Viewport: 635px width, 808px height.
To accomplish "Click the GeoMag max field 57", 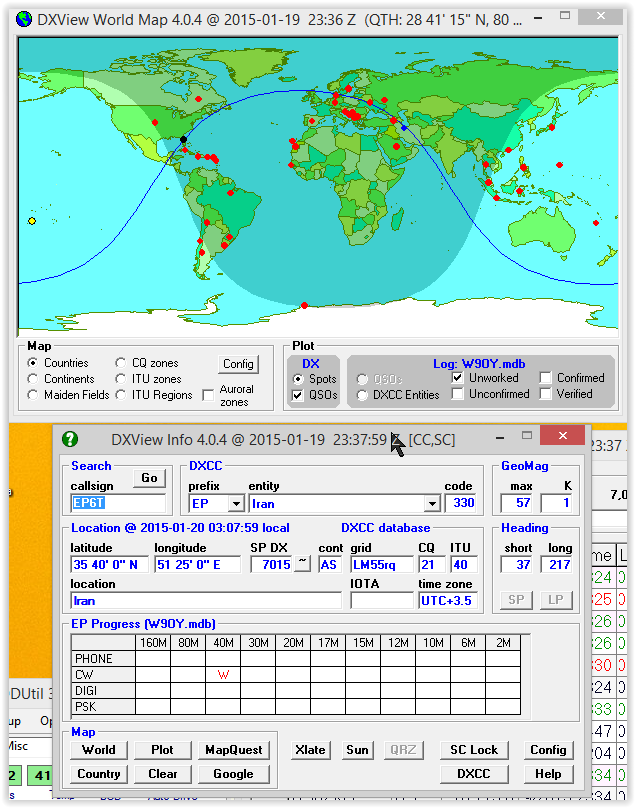I will point(516,503).
